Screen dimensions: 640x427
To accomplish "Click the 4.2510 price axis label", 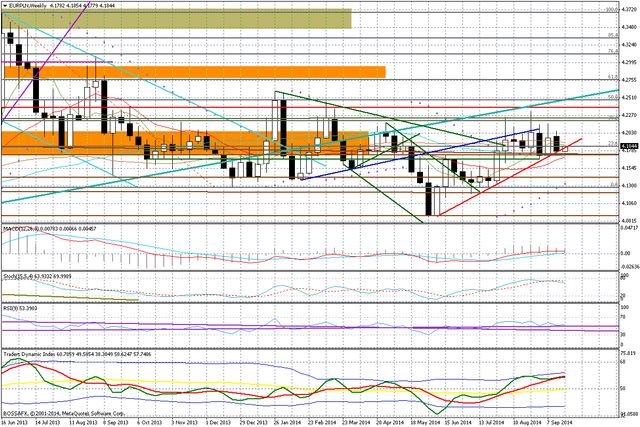I will [628, 97].
